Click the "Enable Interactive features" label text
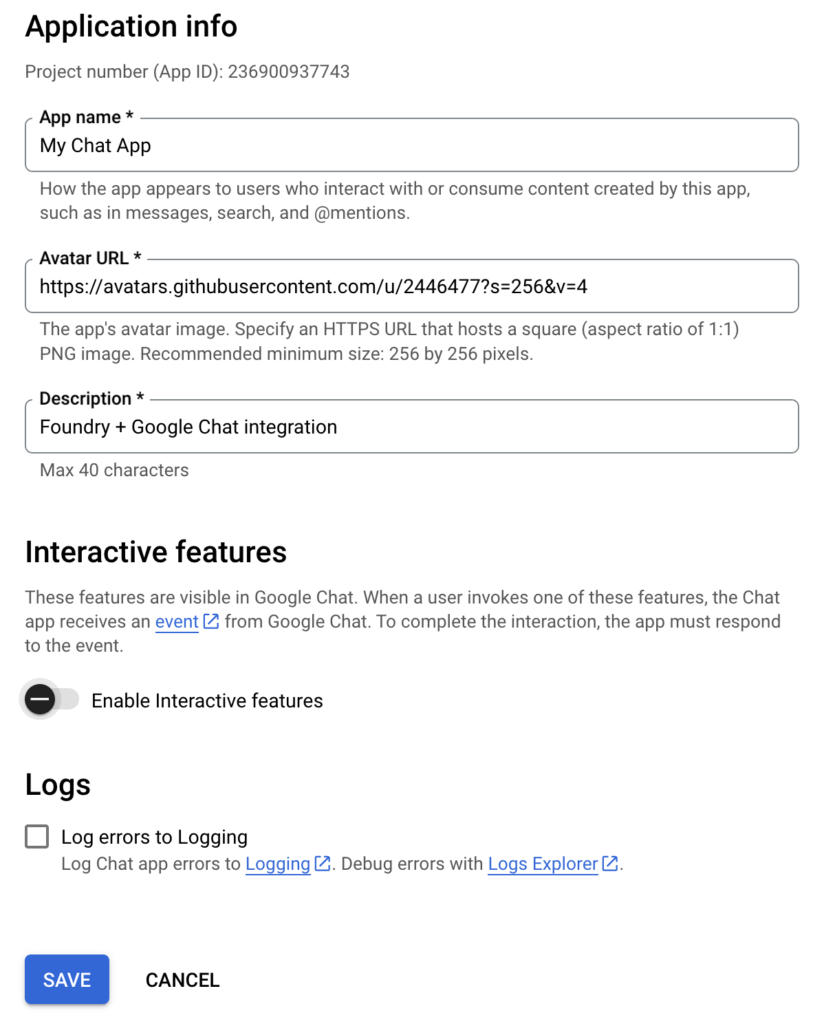Image resolution: width=824 pixels, height=1024 pixels. 207,701
